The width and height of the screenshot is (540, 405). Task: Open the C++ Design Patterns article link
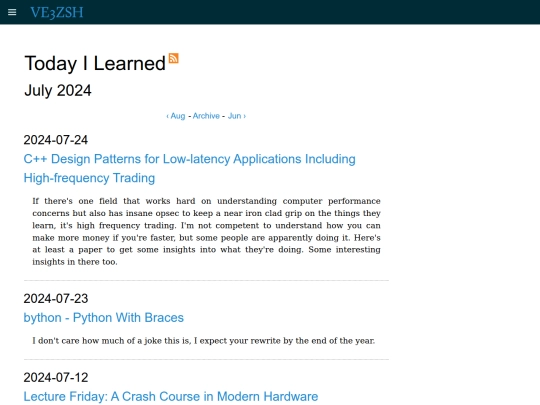tap(189, 168)
